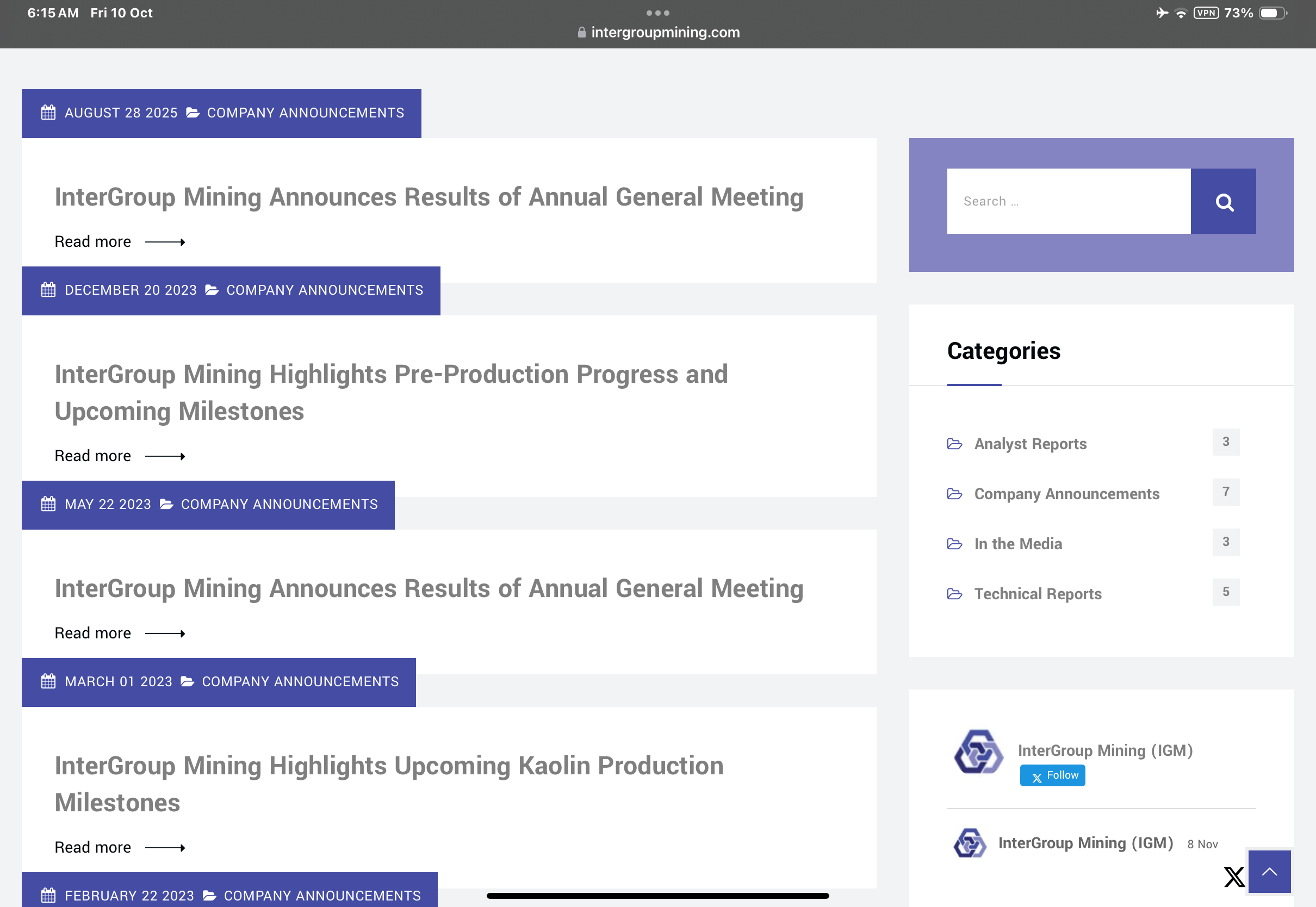1316x907 pixels.
Task: Click the search magnifier button
Action: click(1223, 202)
